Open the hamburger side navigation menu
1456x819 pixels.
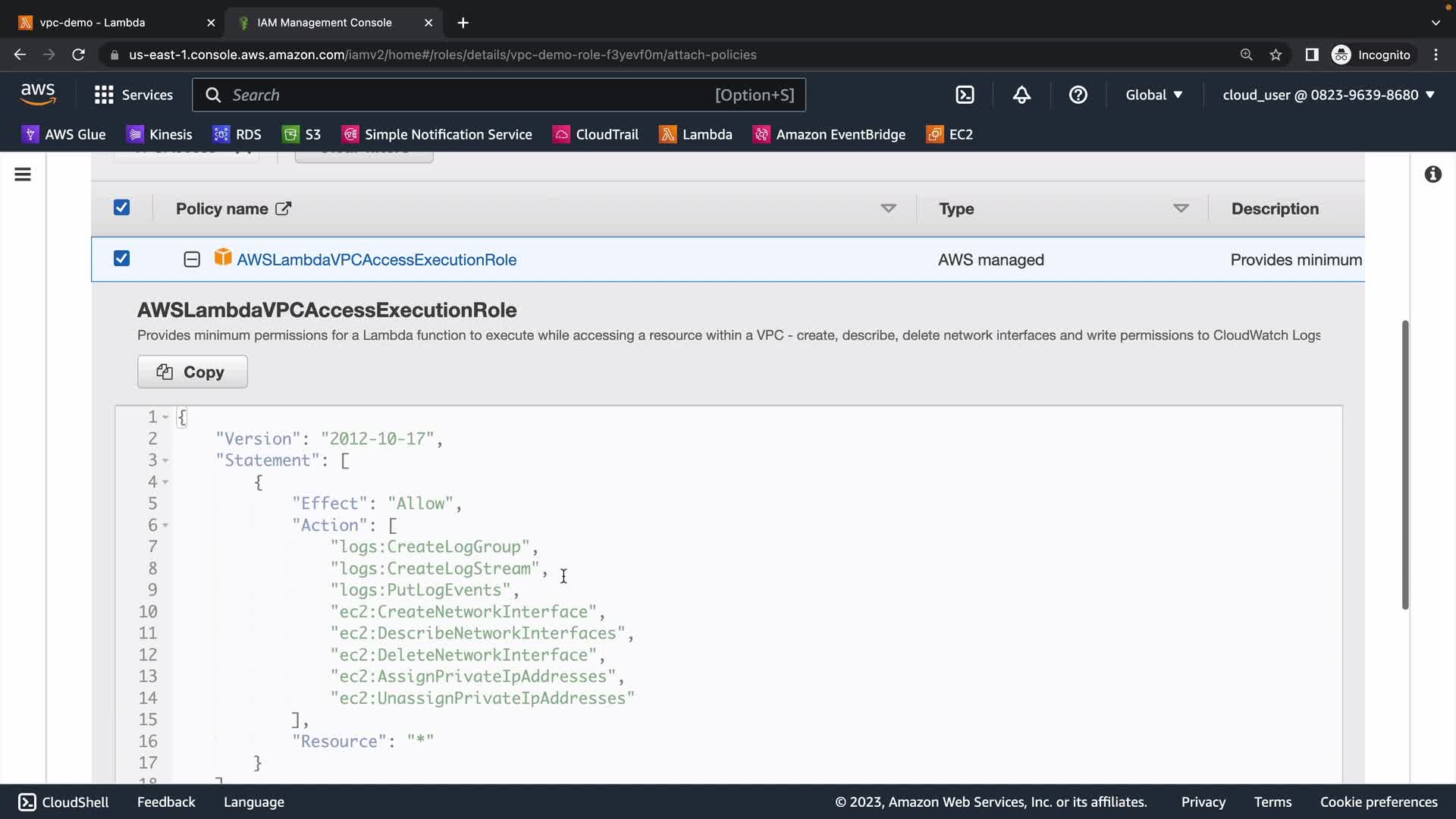pos(23,174)
